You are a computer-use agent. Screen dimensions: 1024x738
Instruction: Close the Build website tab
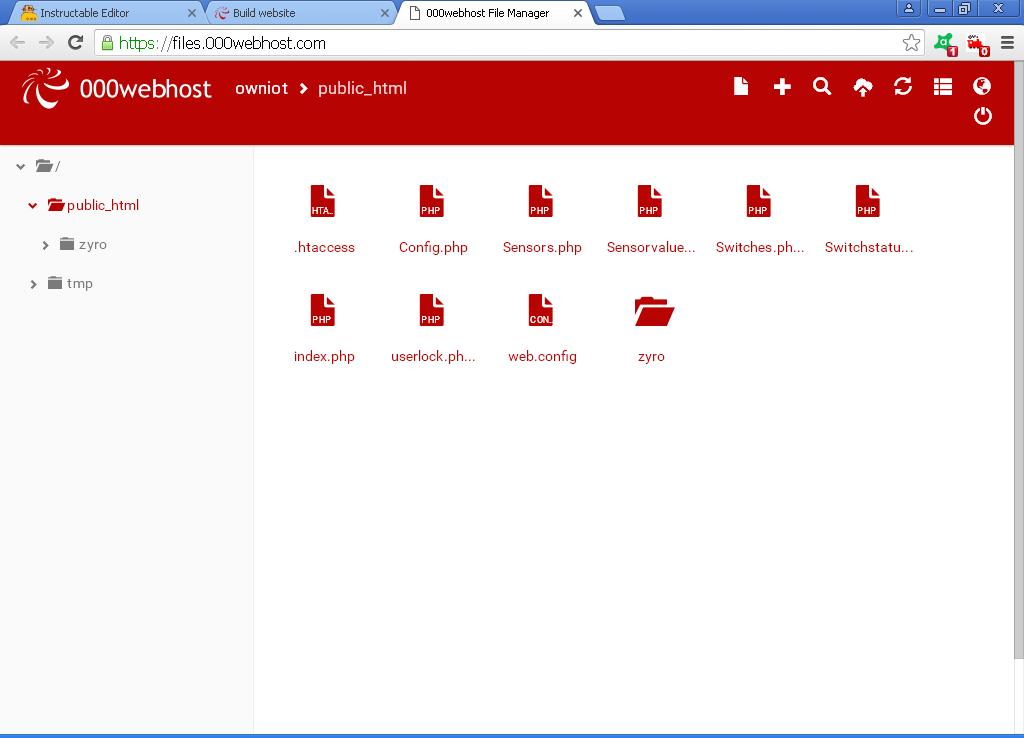point(385,13)
